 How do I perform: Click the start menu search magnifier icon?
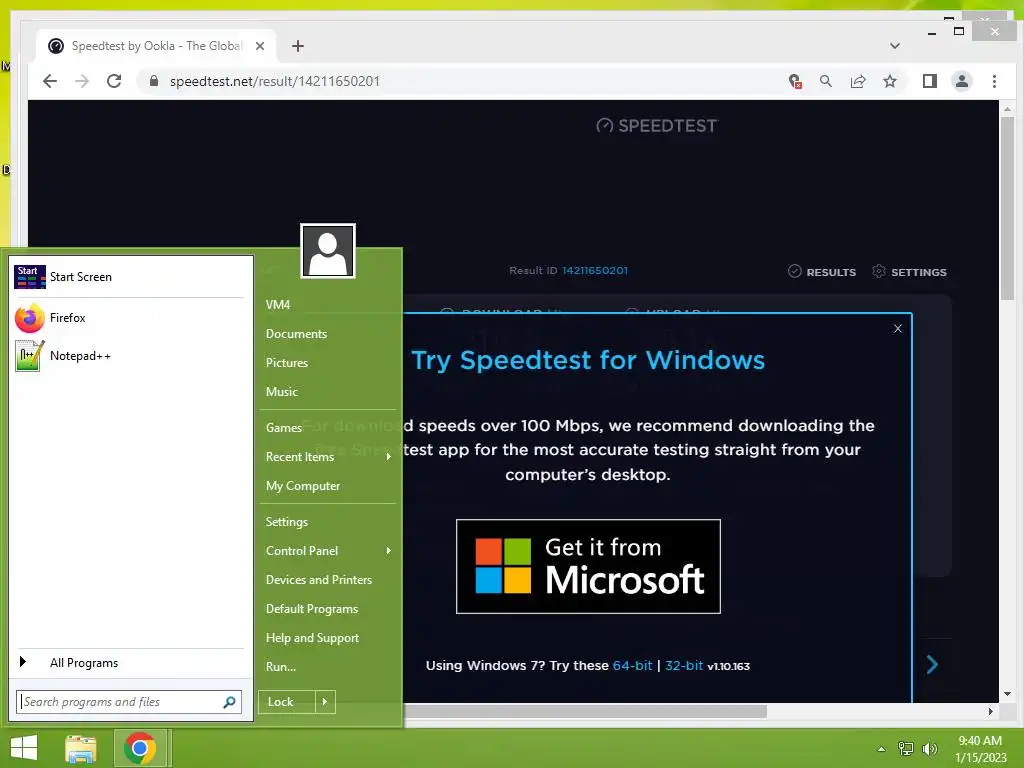(x=229, y=702)
